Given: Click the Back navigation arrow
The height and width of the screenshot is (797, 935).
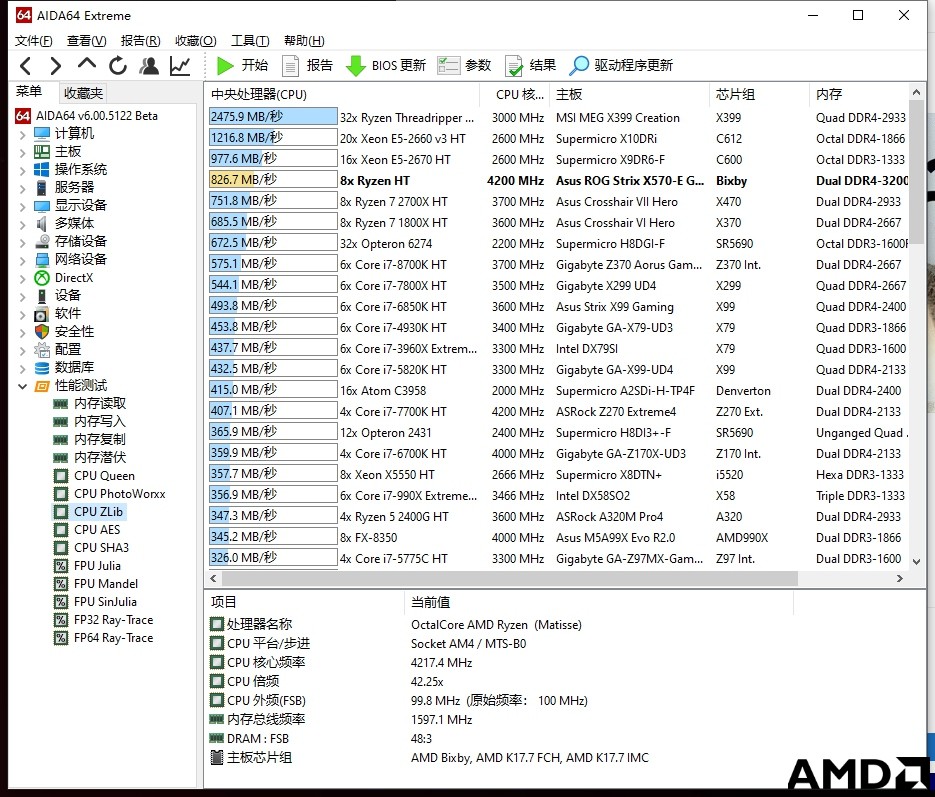Looking at the screenshot, I should click(x=25, y=66).
